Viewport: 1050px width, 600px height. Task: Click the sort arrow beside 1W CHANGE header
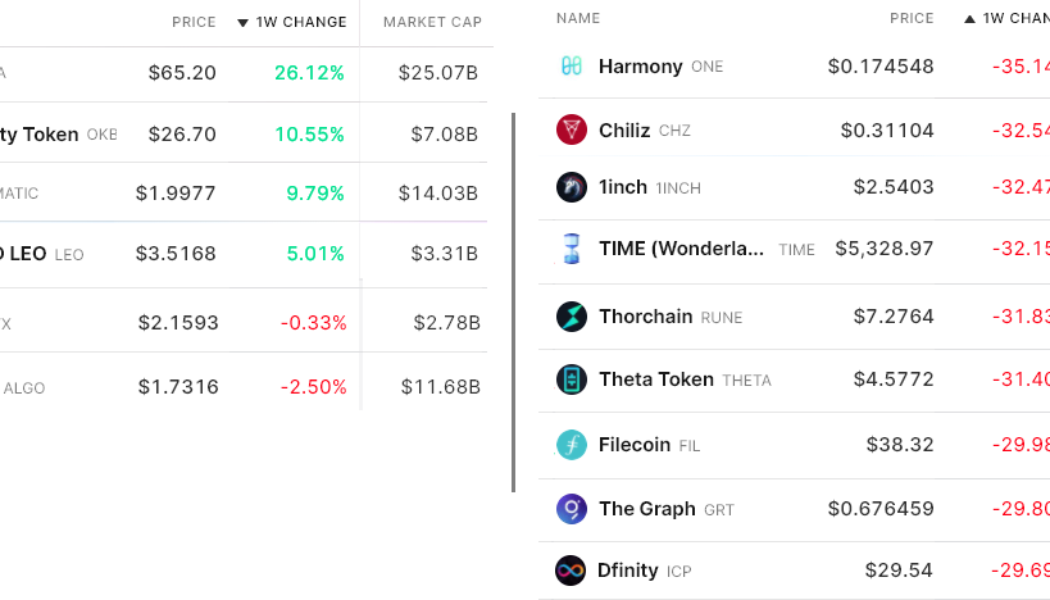coord(242,22)
